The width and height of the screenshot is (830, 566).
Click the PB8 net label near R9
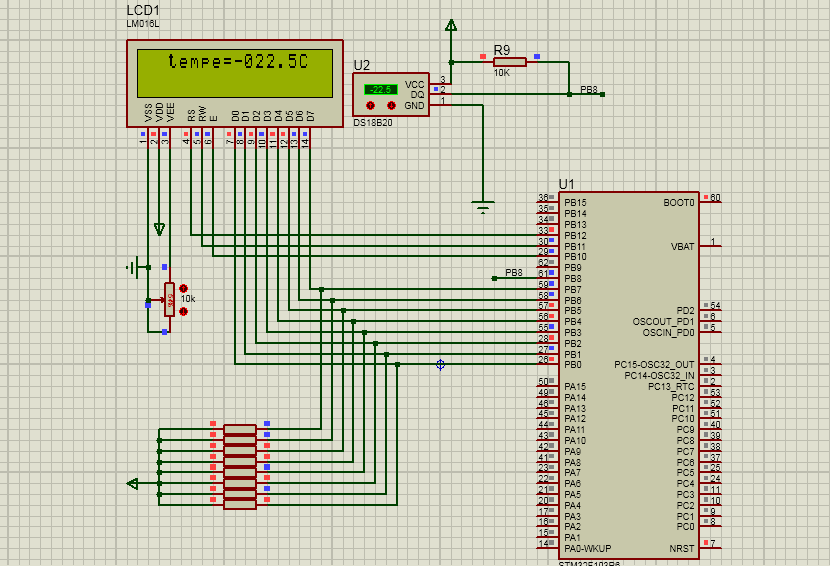pos(589,89)
